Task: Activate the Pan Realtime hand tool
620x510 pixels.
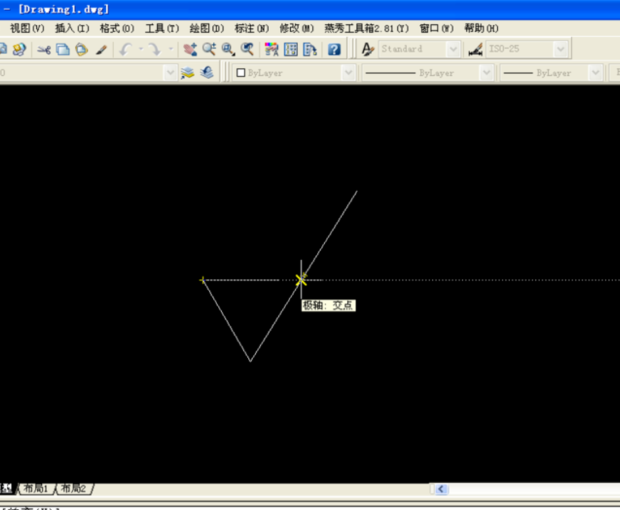Action: coord(190,49)
